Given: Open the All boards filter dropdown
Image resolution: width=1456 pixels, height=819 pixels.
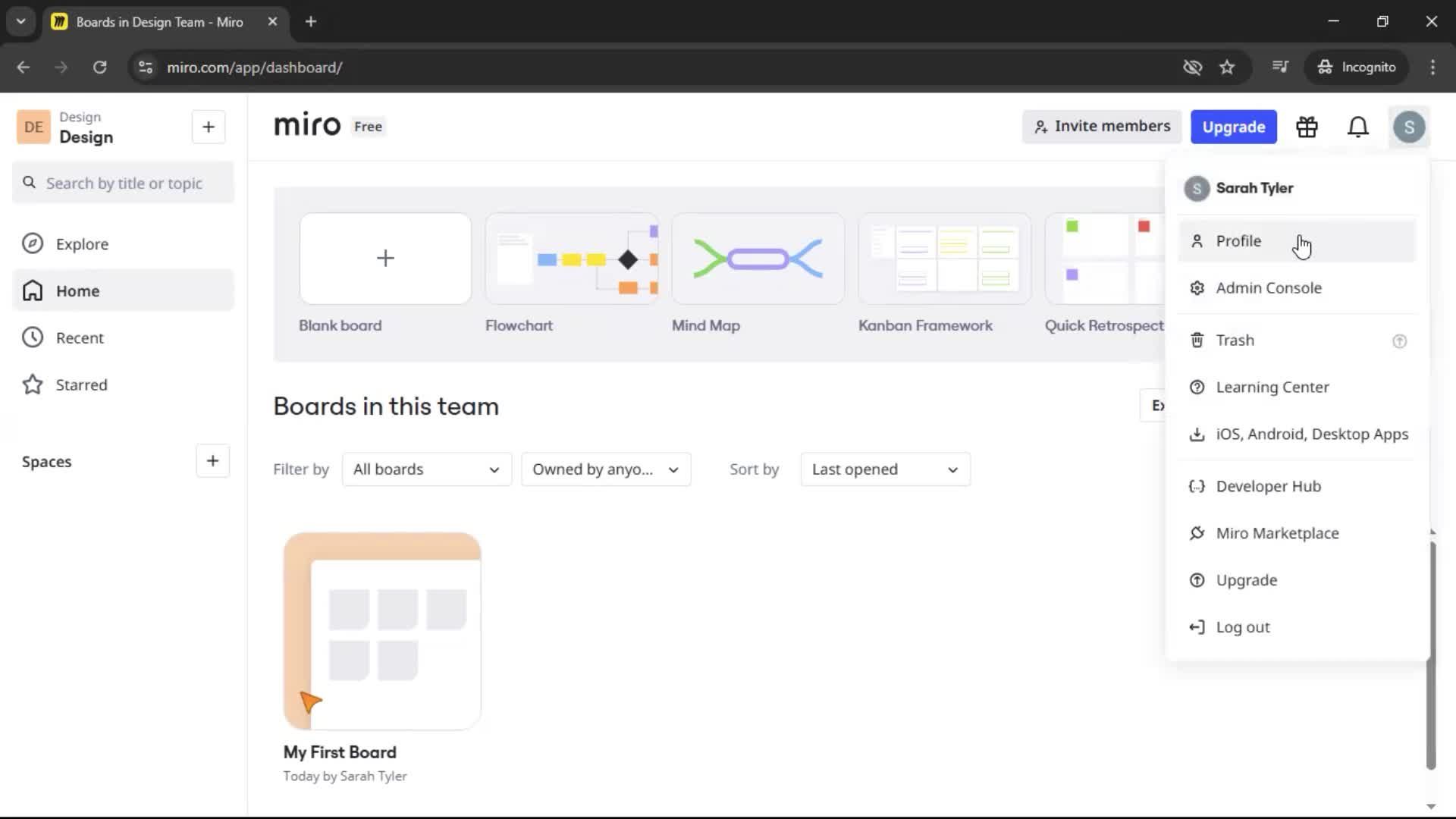Looking at the screenshot, I should [x=427, y=469].
